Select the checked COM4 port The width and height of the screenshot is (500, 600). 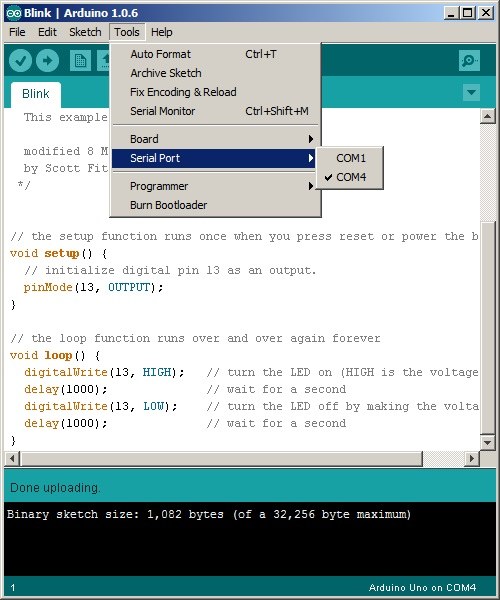pos(351,177)
